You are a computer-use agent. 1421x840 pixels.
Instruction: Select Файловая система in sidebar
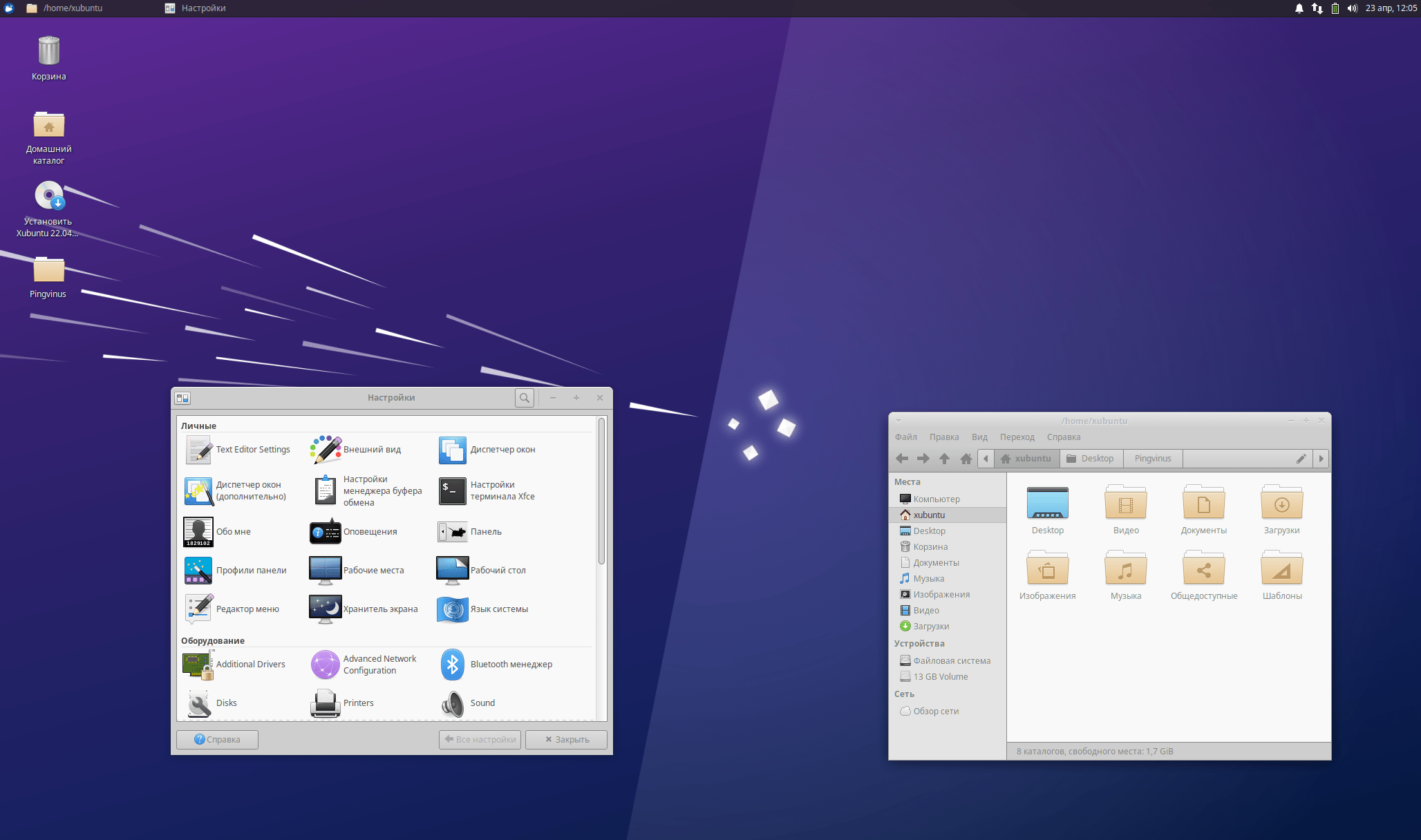(947, 661)
